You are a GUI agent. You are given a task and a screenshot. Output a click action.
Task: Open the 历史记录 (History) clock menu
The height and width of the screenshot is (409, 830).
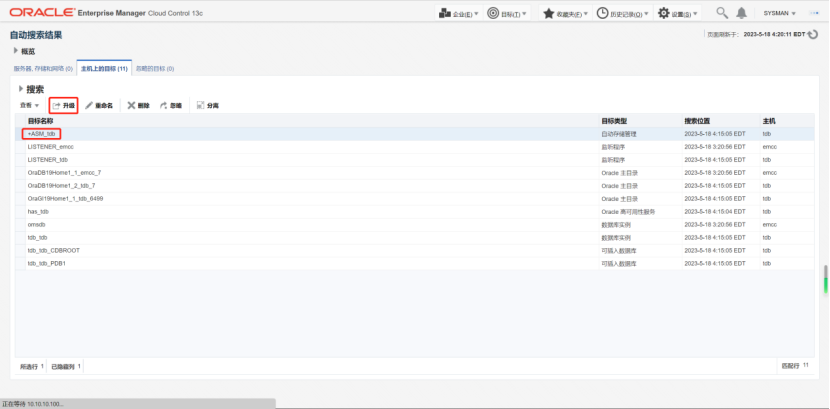[623, 13]
